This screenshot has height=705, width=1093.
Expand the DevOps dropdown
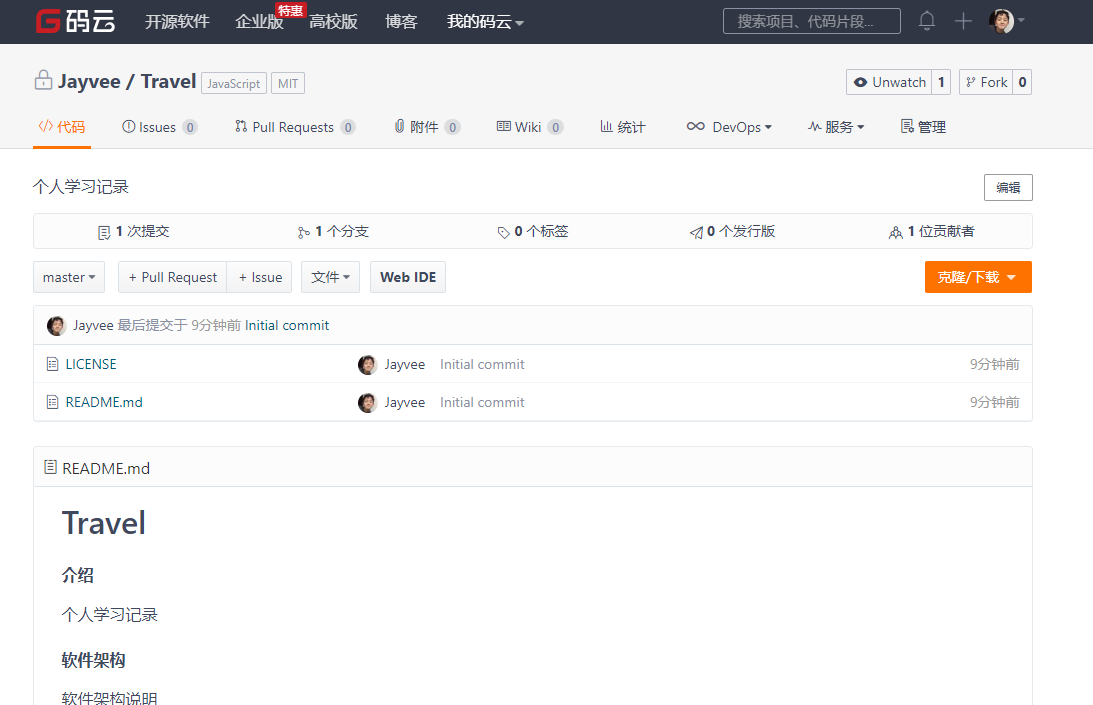click(729, 127)
